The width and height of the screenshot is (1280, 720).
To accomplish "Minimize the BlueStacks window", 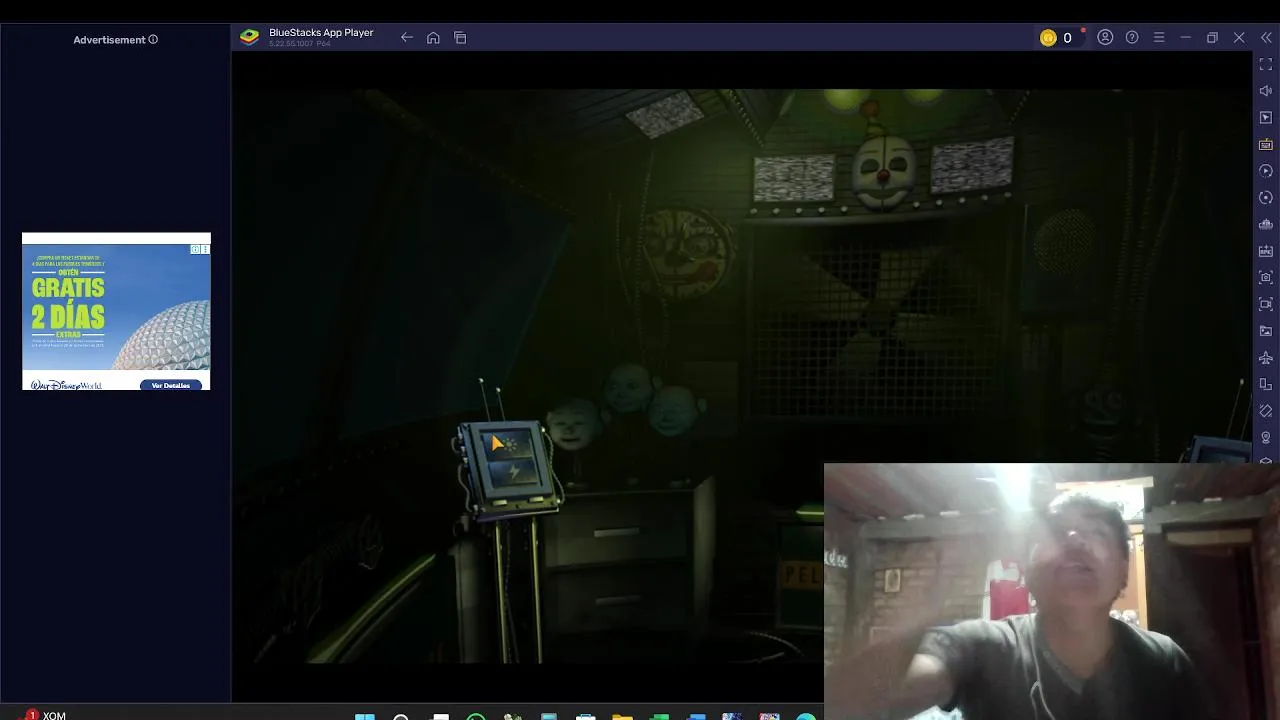I will coord(1185,38).
